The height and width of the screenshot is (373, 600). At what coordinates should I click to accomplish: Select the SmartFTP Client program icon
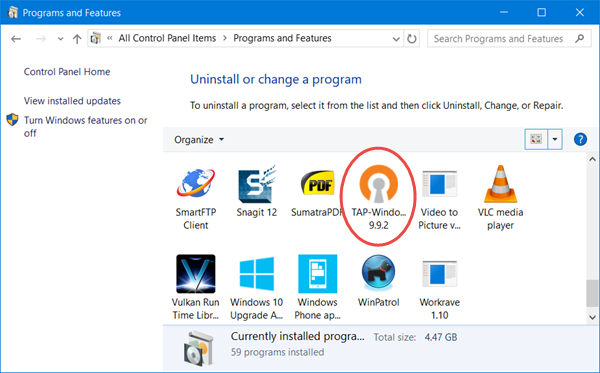click(196, 184)
